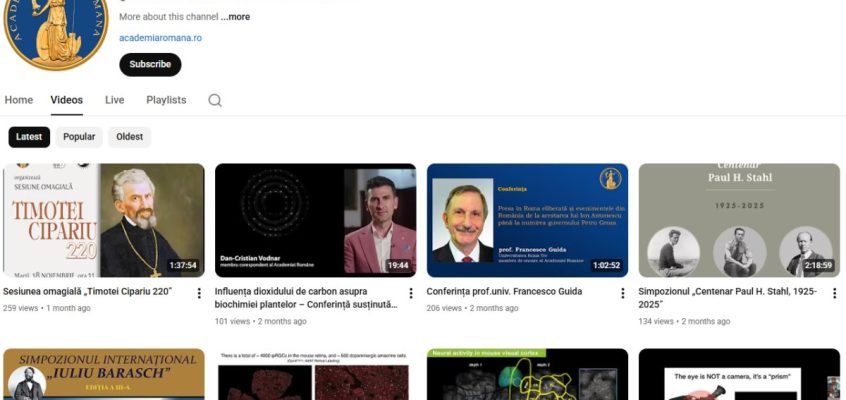The image size is (846, 400).
Task: Open options menu for Francesco Guida conference video
Action: point(623,293)
